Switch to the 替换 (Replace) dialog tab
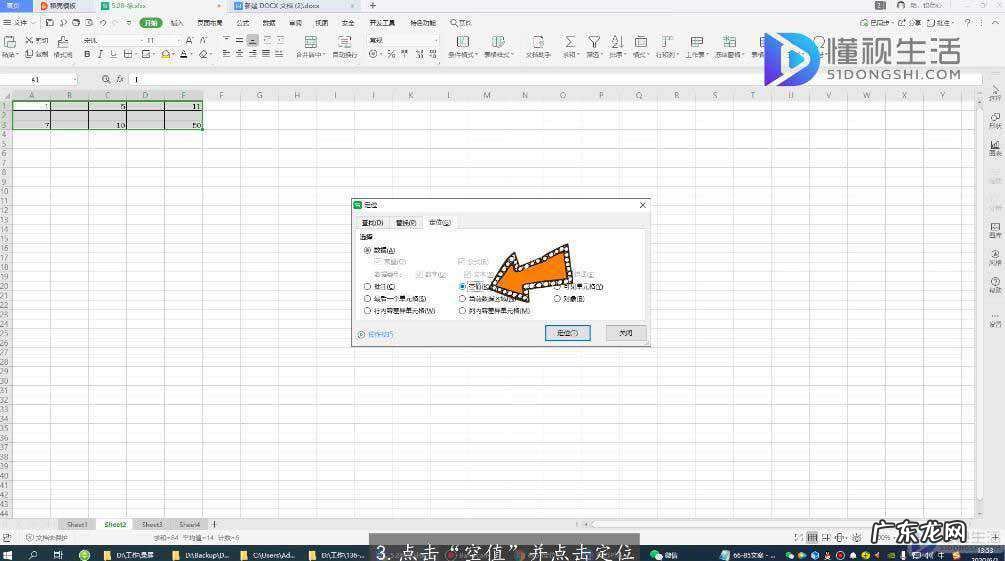1005x561 pixels. 405,222
